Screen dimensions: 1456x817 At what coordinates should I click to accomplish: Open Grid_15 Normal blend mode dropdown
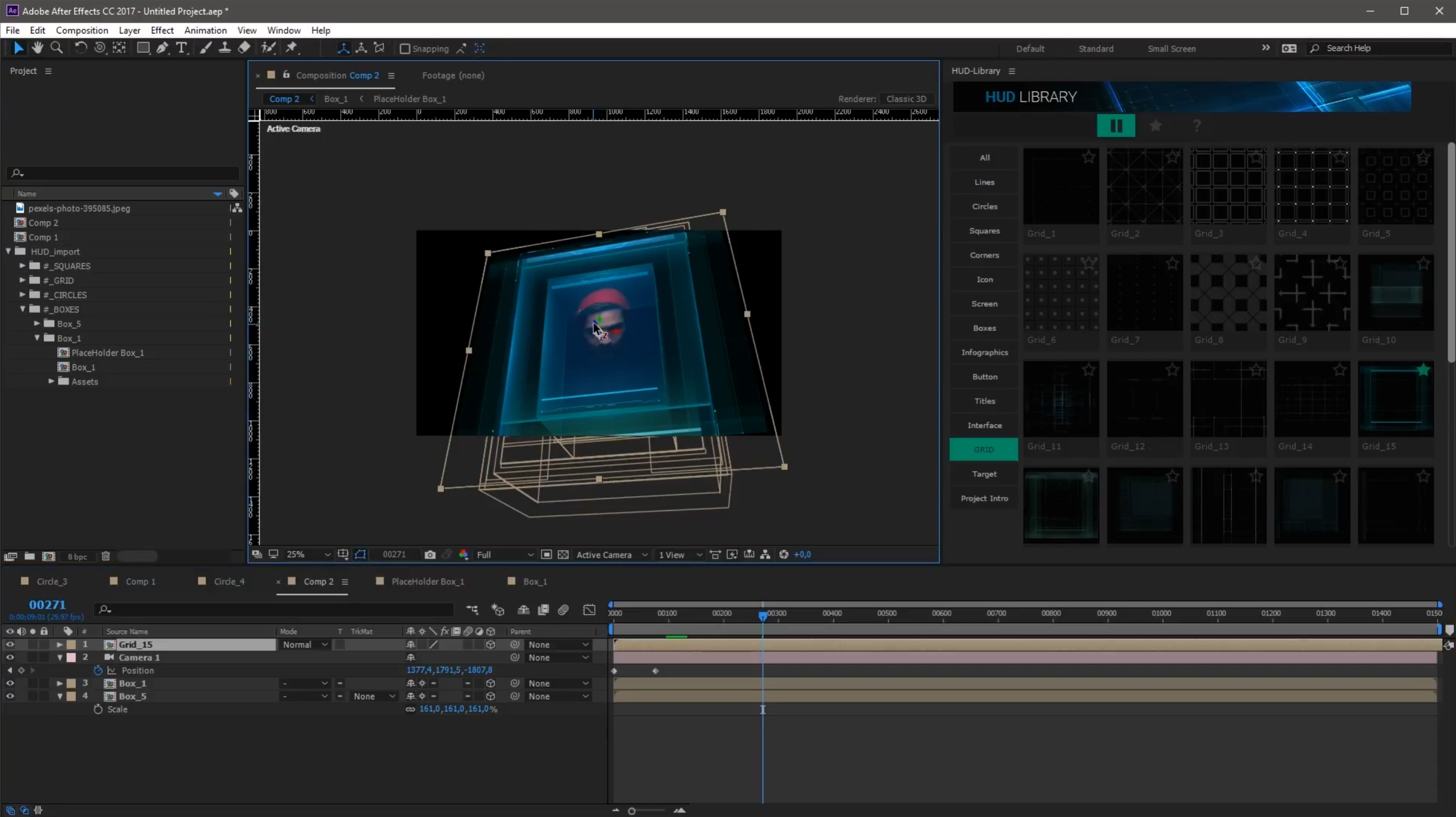[x=305, y=645]
